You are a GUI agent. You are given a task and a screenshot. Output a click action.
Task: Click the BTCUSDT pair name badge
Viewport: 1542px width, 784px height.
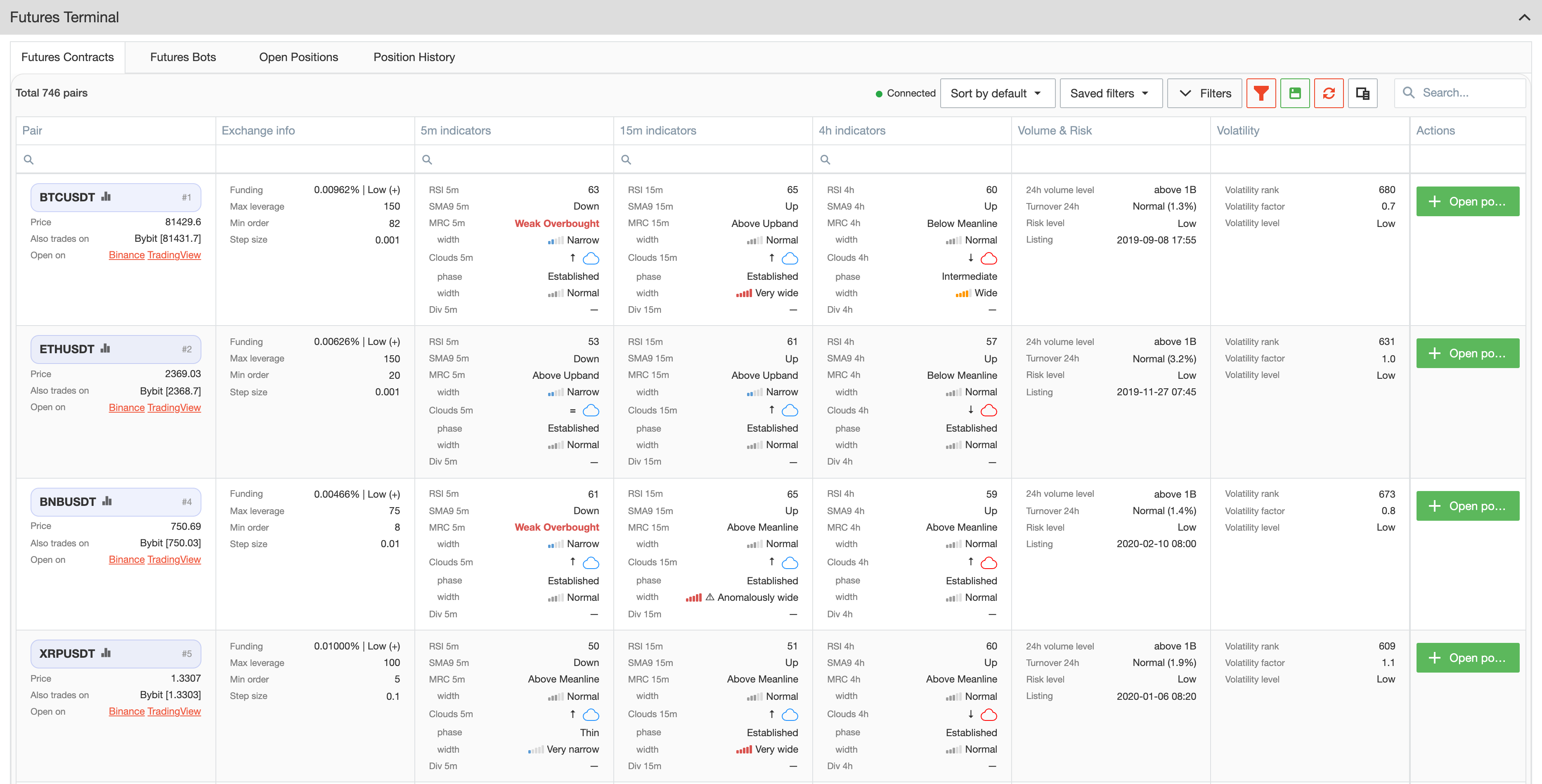(116, 198)
